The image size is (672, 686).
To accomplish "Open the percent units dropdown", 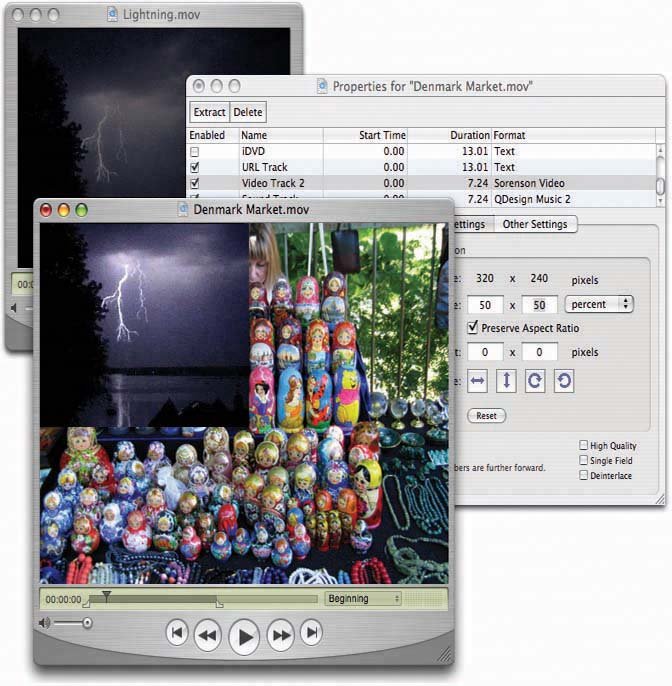I will click(x=599, y=303).
